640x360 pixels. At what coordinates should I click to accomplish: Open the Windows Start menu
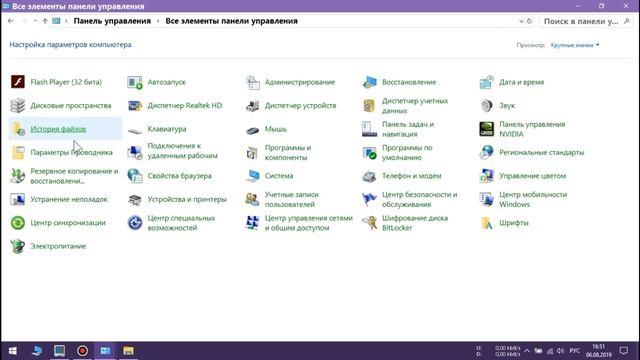(13, 351)
